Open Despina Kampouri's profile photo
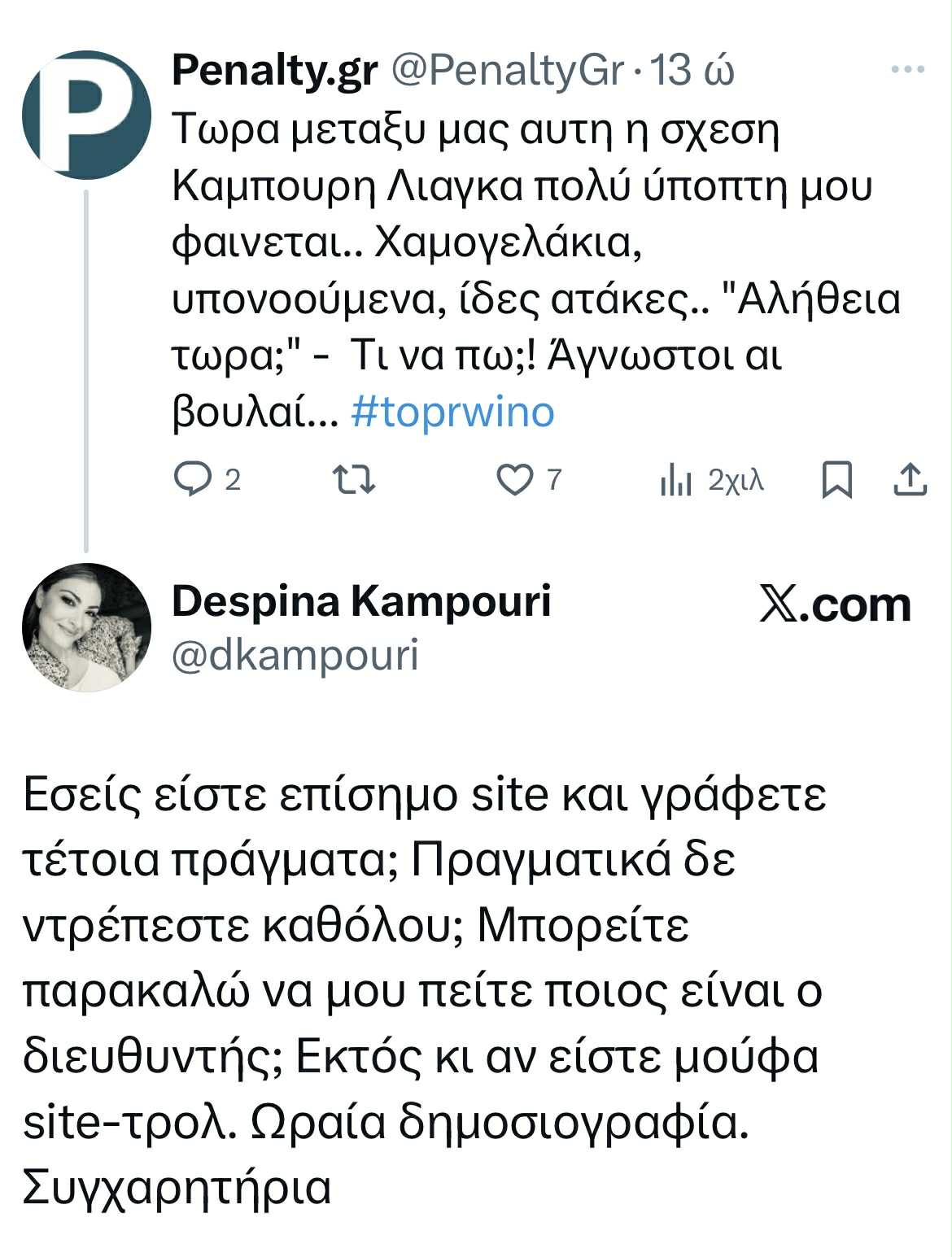The height and width of the screenshot is (1257, 952). point(86,627)
